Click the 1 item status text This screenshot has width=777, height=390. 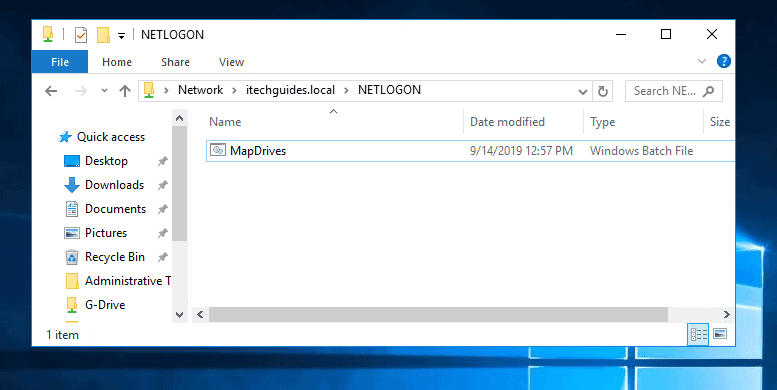[62, 335]
